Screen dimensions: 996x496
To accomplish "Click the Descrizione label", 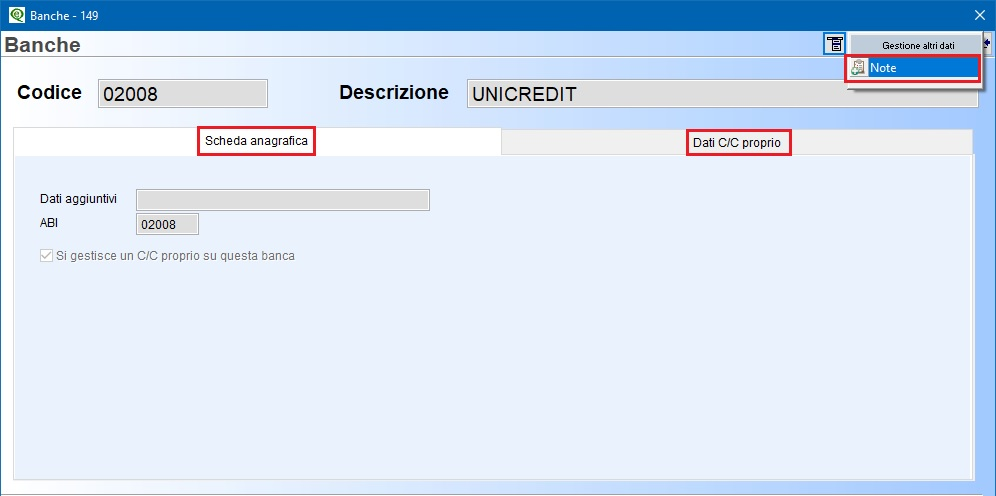I will pyautogui.click(x=394, y=93).
